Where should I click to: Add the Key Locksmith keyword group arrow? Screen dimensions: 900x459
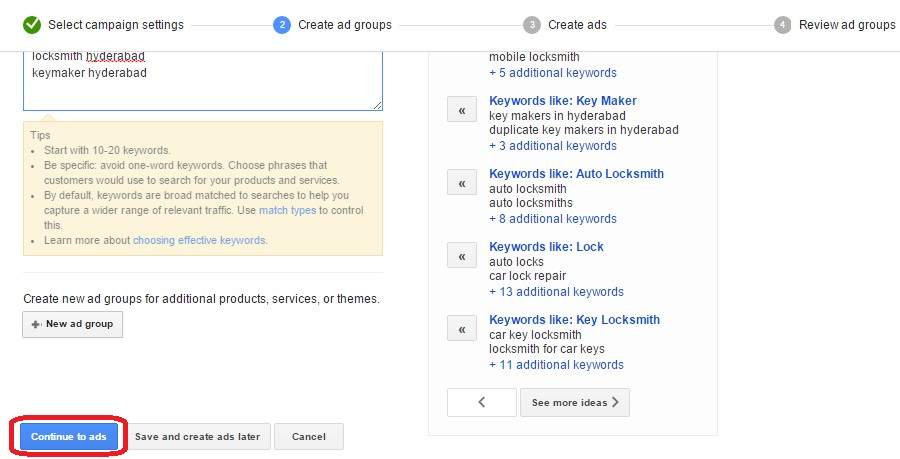tap(462, 330)
